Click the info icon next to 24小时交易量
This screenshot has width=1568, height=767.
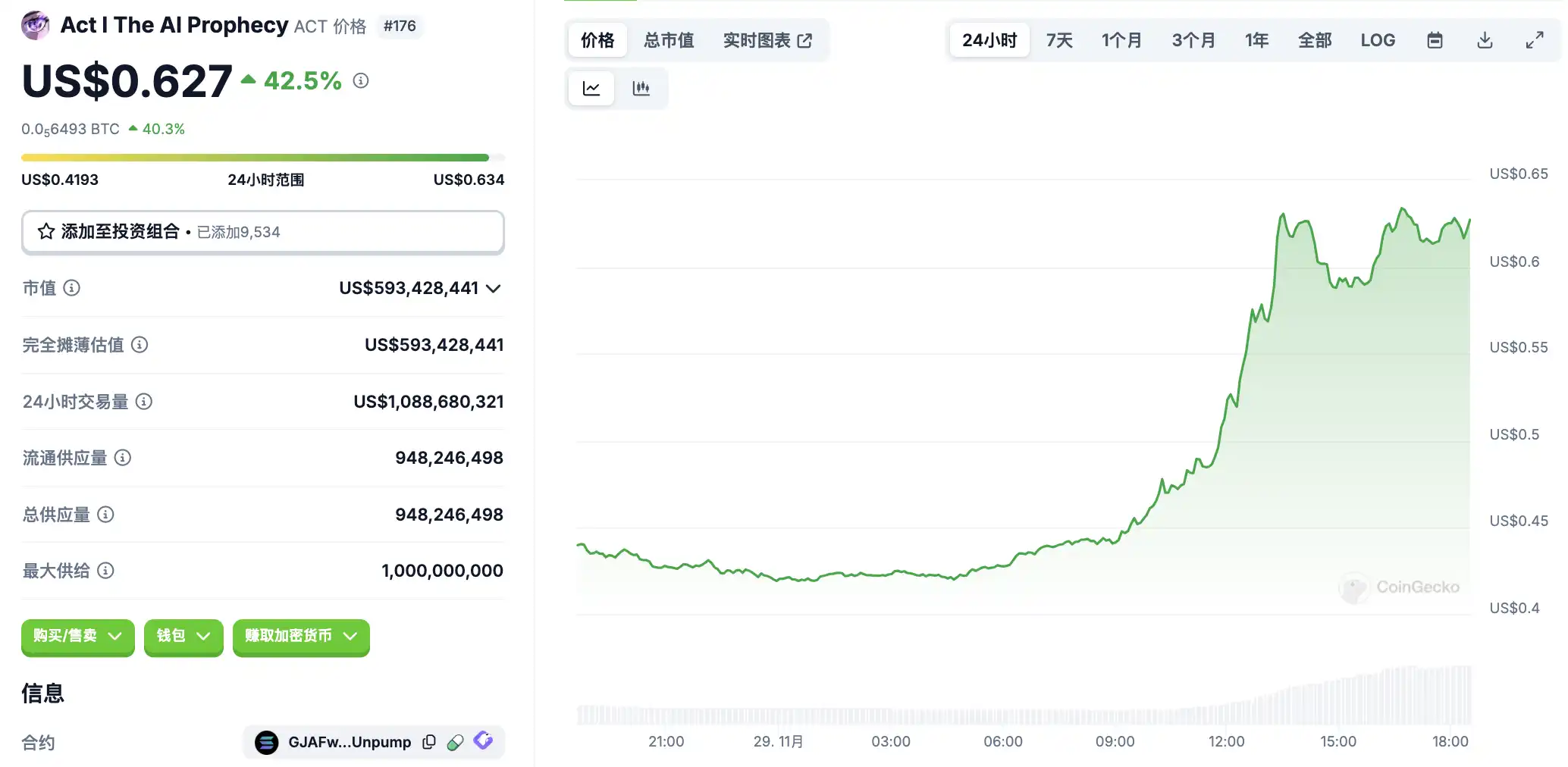click(144, 402)
